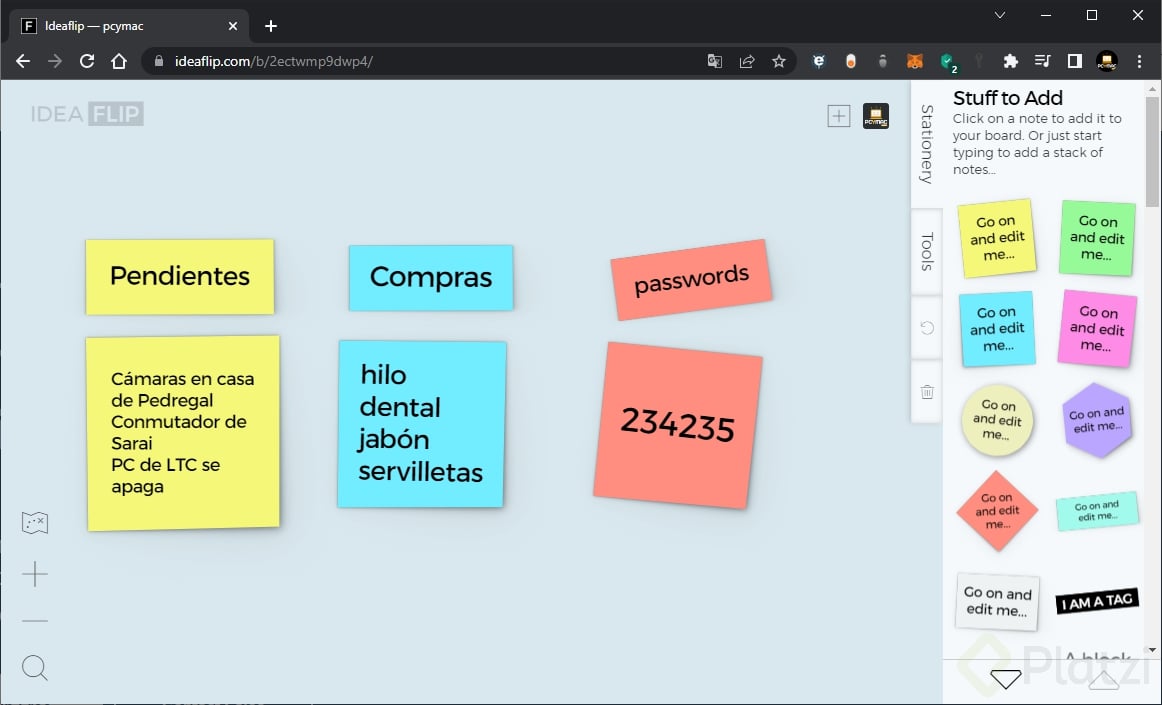The width and height of the screenshot is (1162, 705).
Task: Click the translate page icon
Action: [714, 62]
